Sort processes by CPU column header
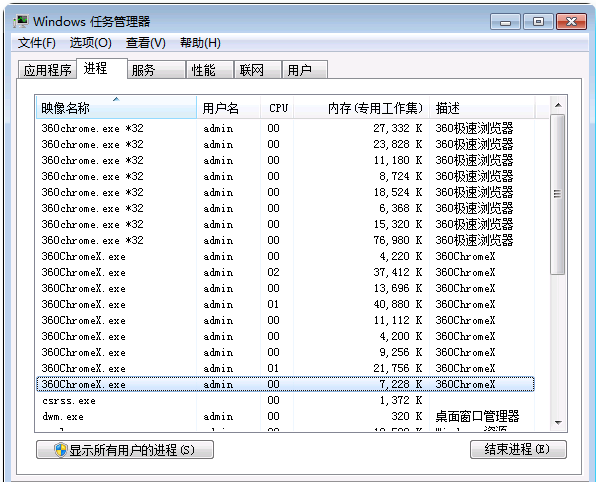596x482 pixels. [x=277, y=108]
